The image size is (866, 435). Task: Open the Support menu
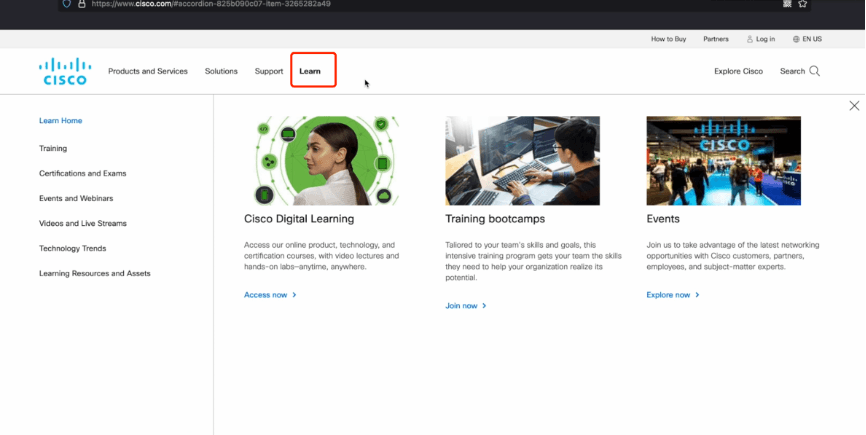click(269, 71)
